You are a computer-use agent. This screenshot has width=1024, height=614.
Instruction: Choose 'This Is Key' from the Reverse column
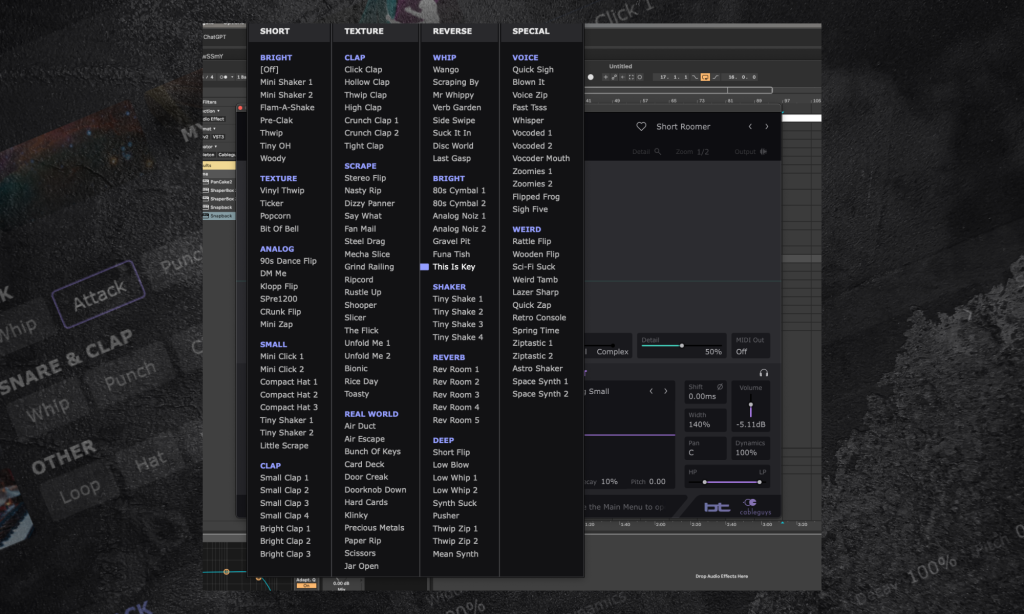[x=454, y=267]
